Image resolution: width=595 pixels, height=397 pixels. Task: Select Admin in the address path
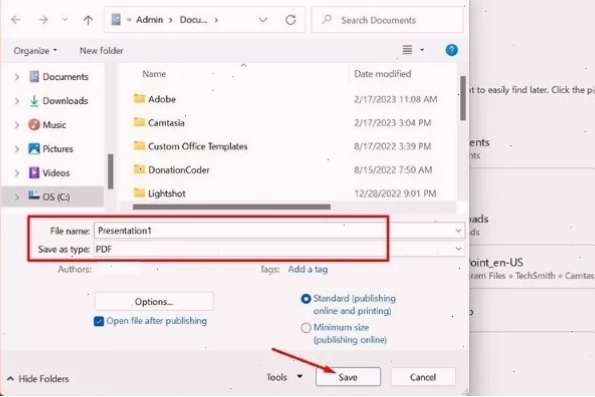[150, 20]
